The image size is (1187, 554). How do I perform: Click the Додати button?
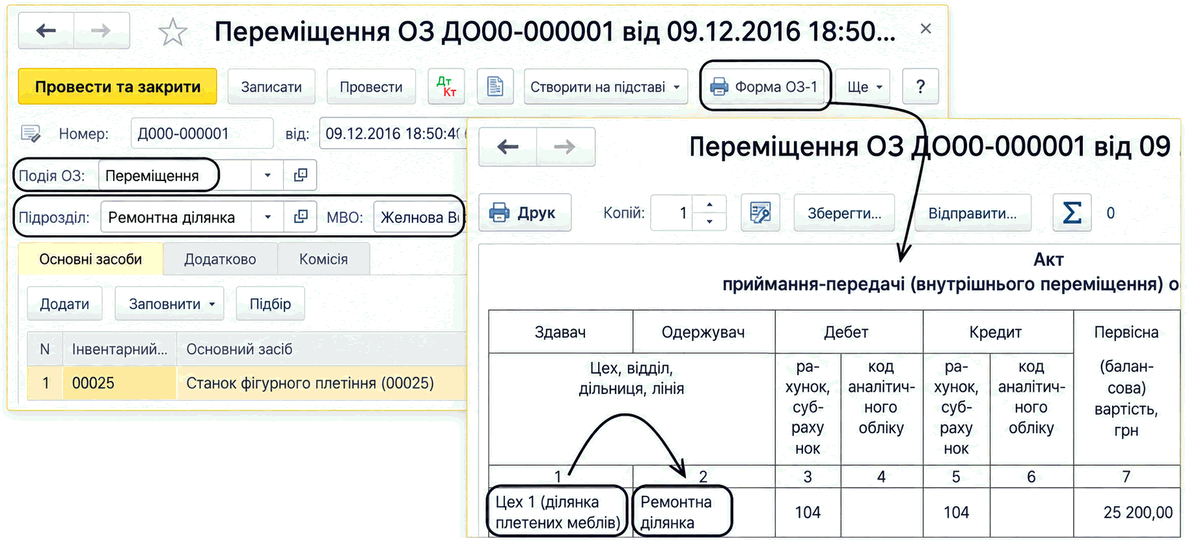[x=65, y=303]
